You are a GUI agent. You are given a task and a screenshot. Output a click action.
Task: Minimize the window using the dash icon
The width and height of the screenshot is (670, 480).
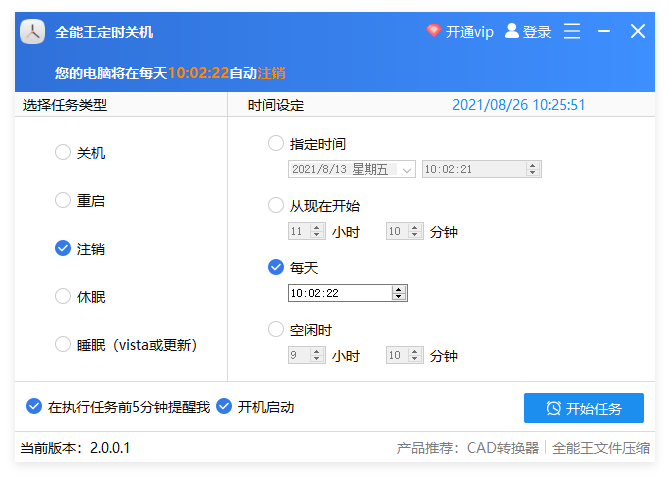pos(605,31)
